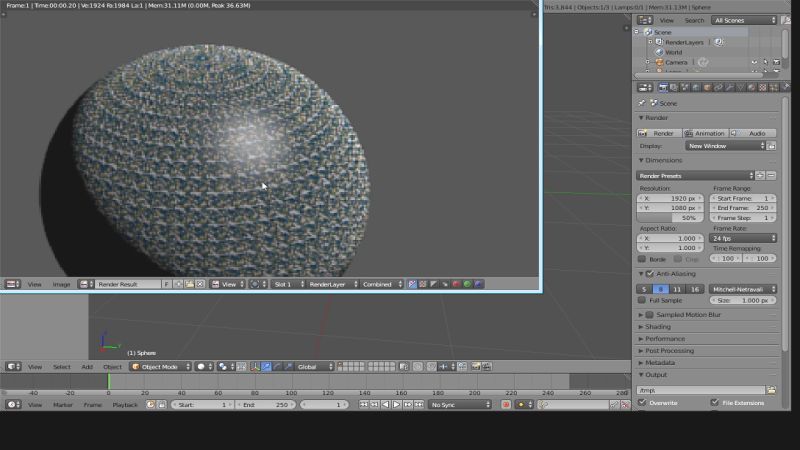Open the Mitchell-Netravali filter dropdown
Viewport: 800px width, 450px height.
[x=743, y=289]
